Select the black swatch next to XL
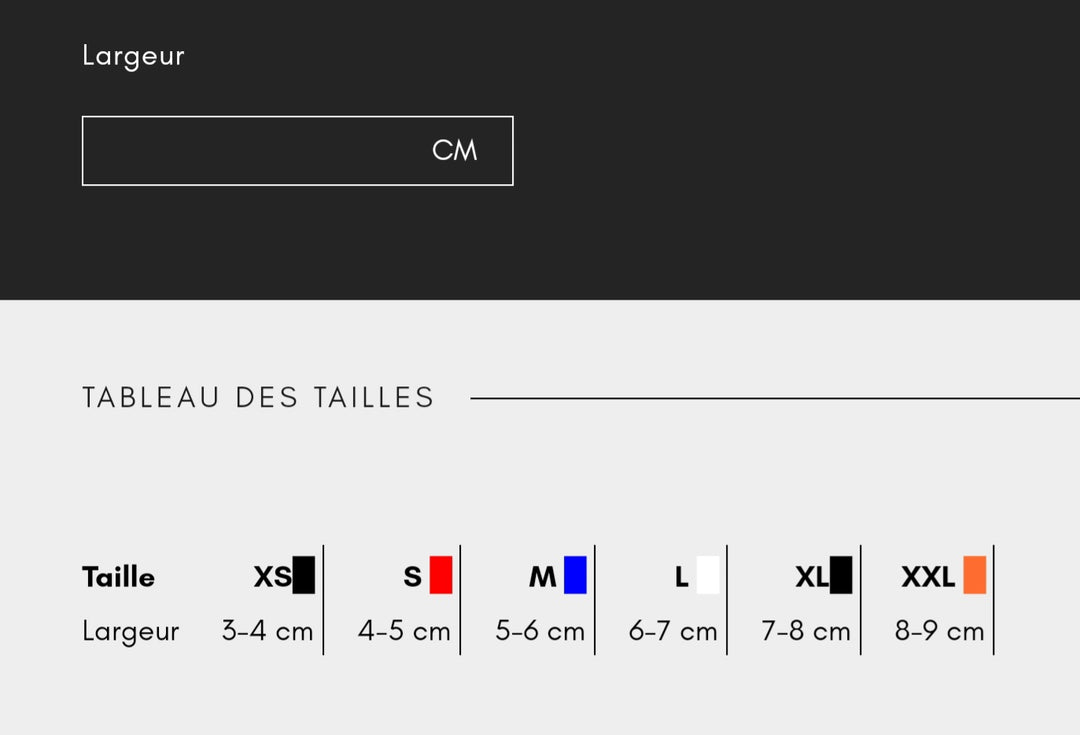 [841, 575]
